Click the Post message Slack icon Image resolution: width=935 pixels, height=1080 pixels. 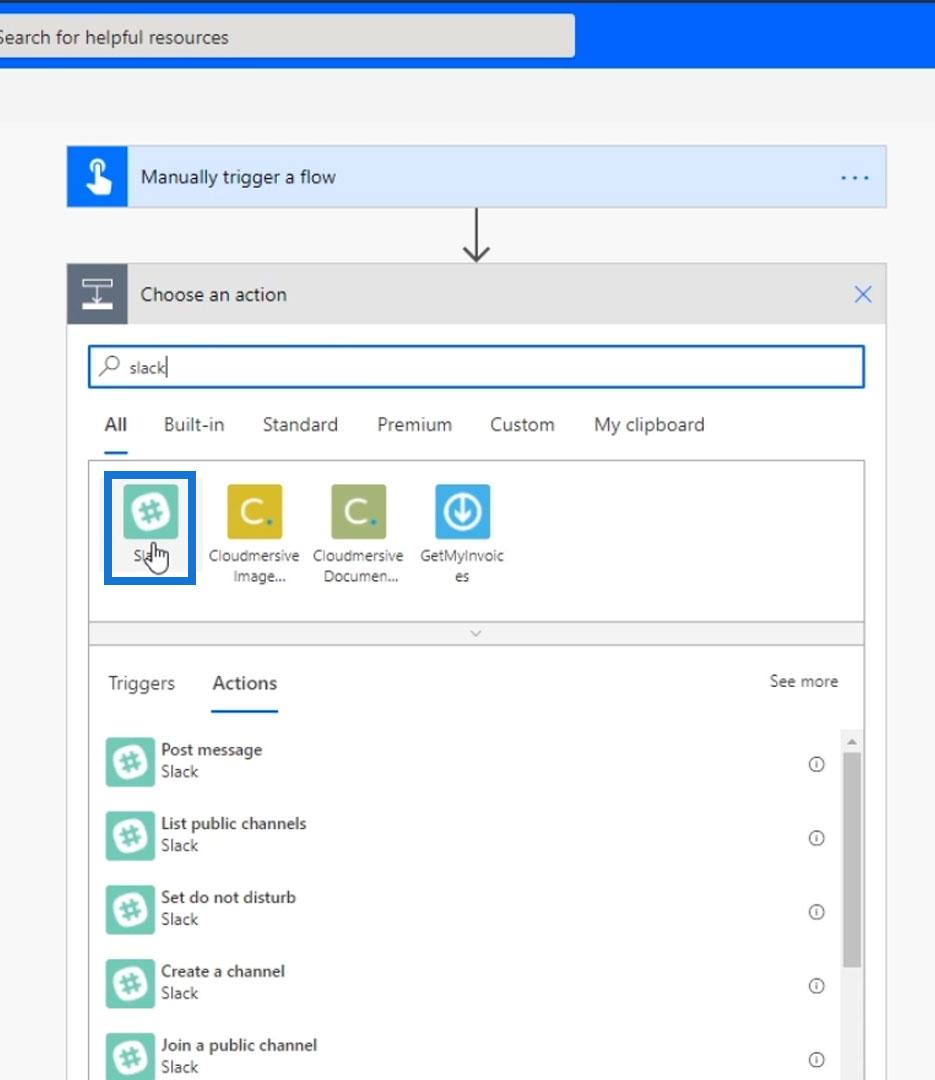pos(130,762)
